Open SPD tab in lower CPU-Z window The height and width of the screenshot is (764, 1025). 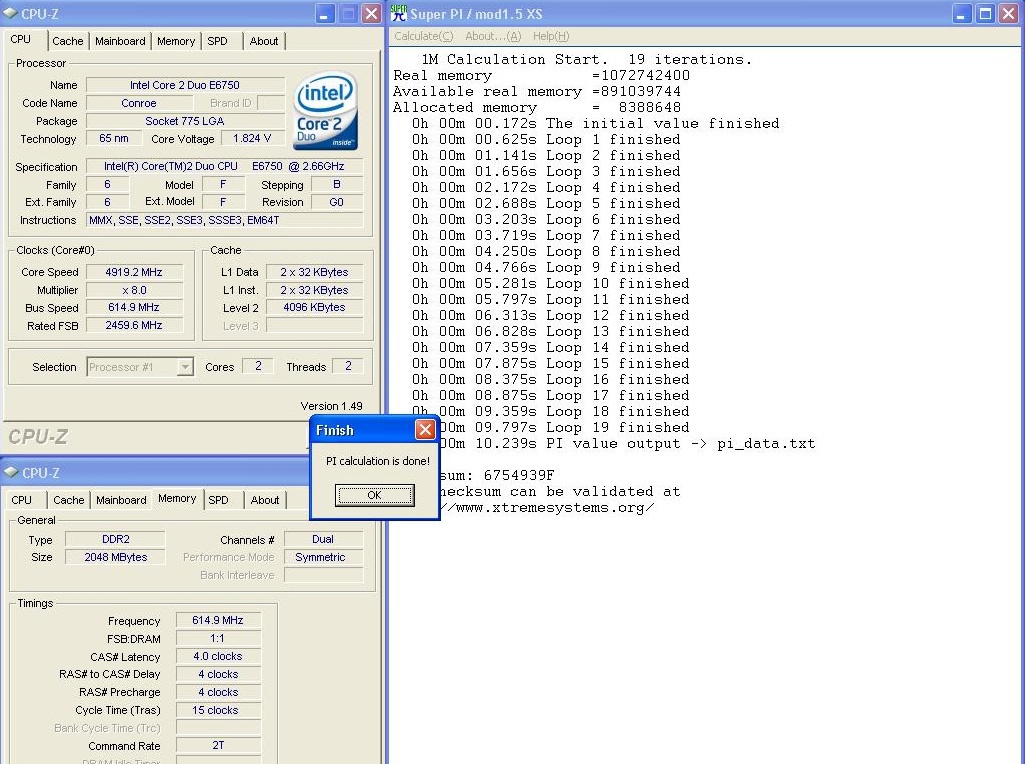[x=218, y=500]
